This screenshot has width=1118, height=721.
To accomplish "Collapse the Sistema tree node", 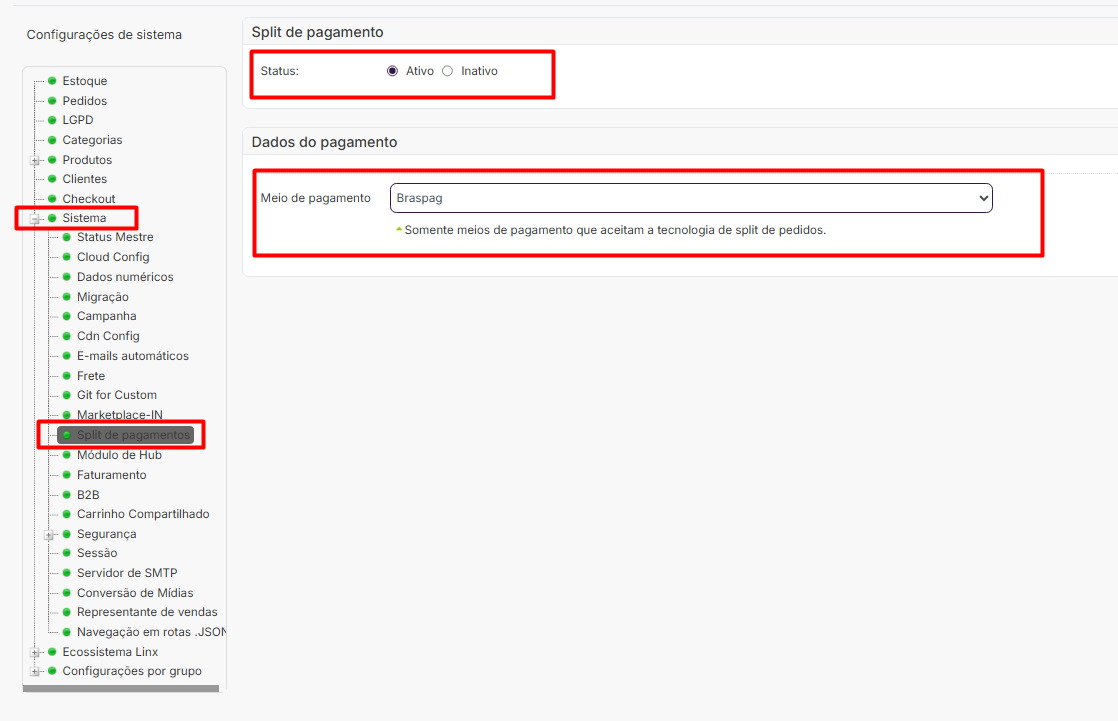I will tap(34, 218).
